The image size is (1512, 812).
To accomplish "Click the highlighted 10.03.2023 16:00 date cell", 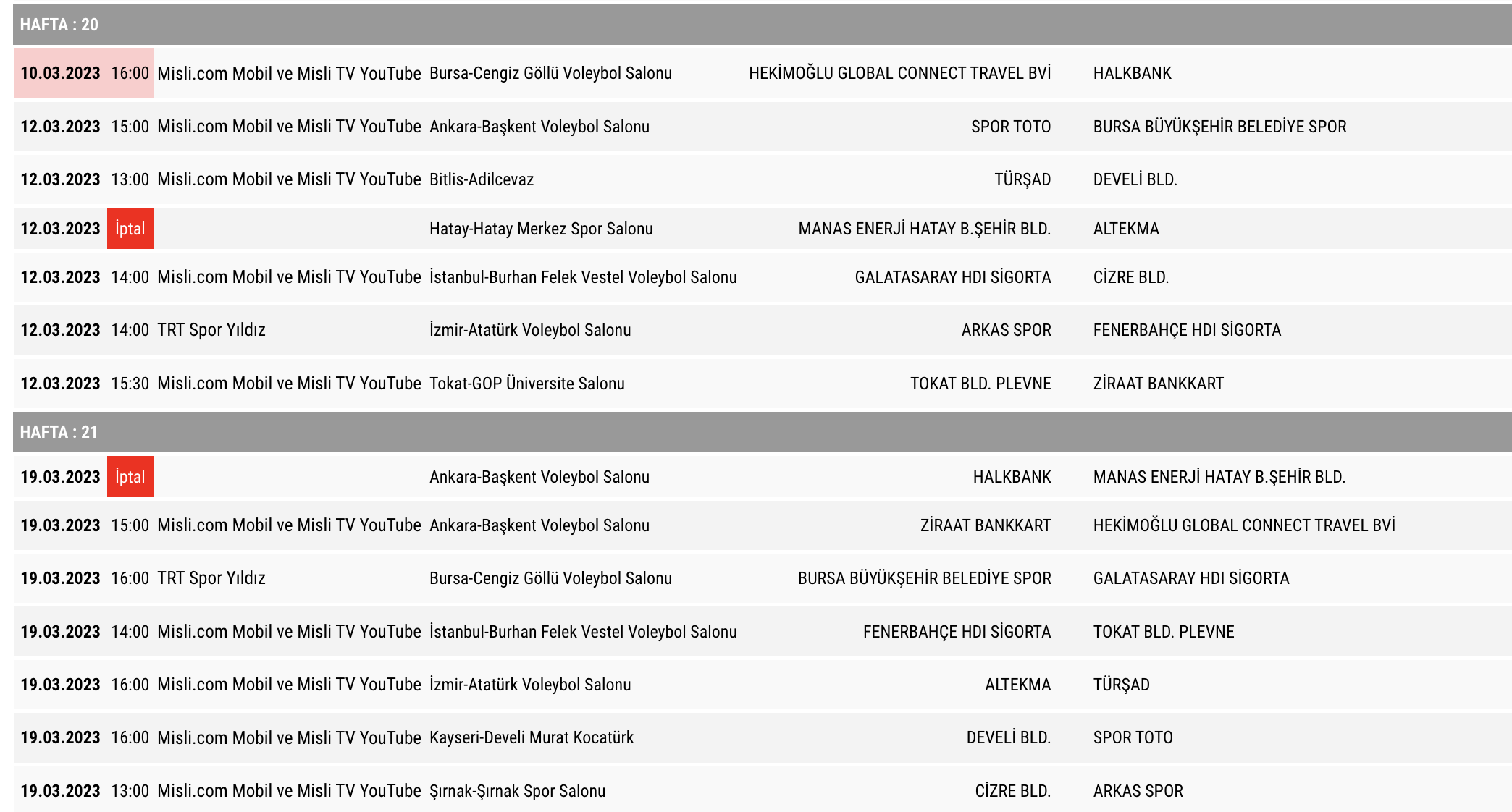I will pos(83,73).
